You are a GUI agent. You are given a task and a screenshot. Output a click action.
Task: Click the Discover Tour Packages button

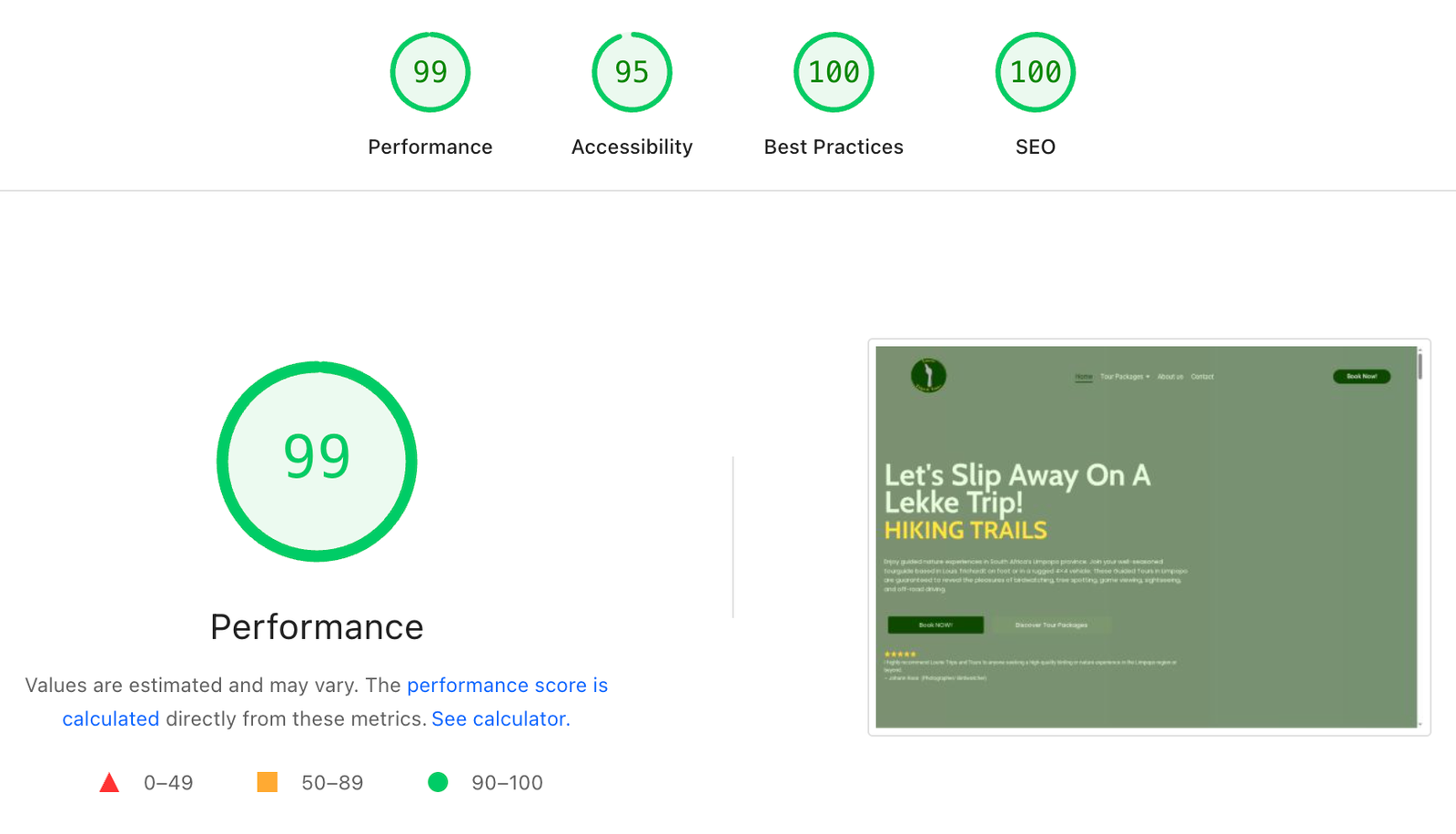point(1051,625)
